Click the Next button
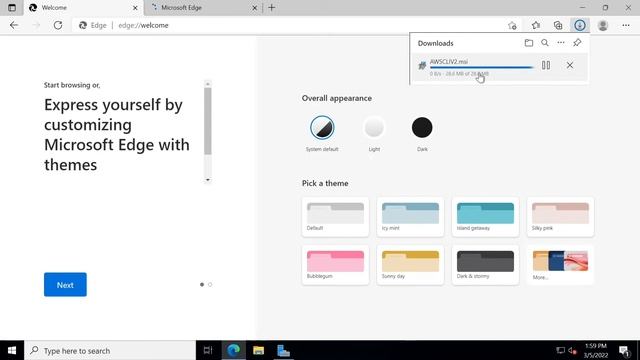Image resolution: width=640 pixels, height=360 pixels. point(65,284)
